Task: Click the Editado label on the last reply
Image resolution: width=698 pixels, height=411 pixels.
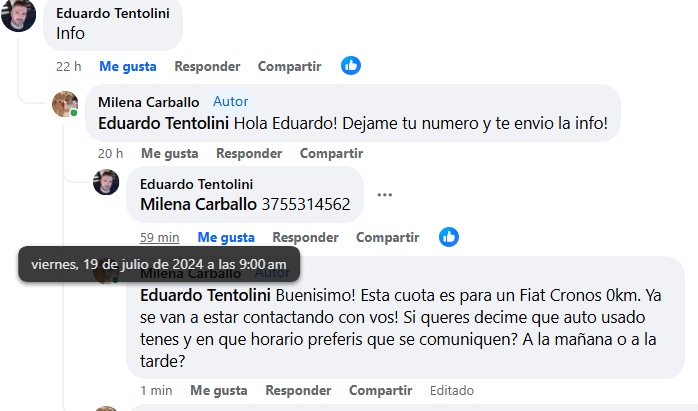Action: (452, 390)
